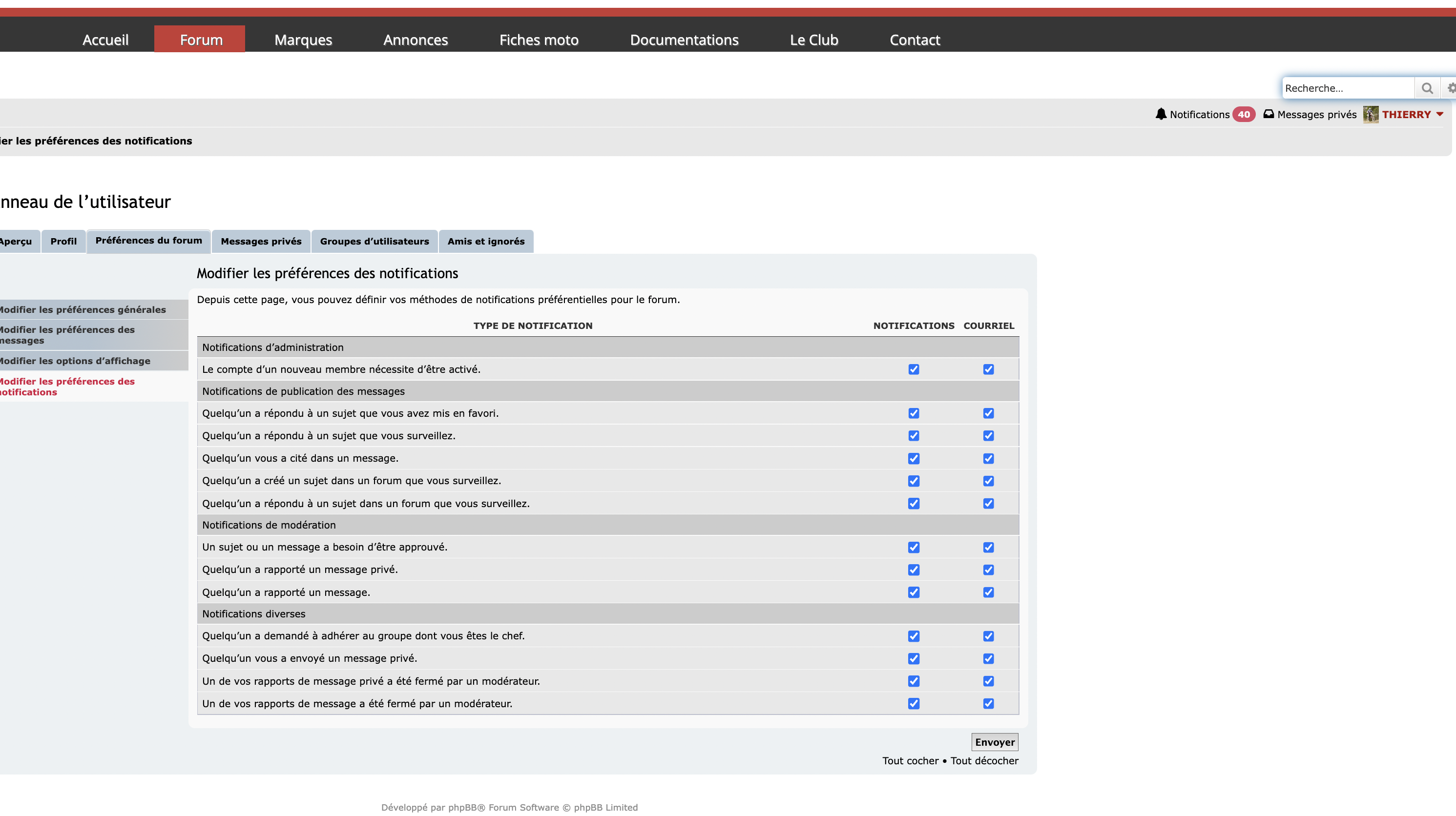Toggle Courriel for 'Quelqu'un a rapporté un message.'
Viewport: 1456px width, 816px height.
click(x=988, y=592)
